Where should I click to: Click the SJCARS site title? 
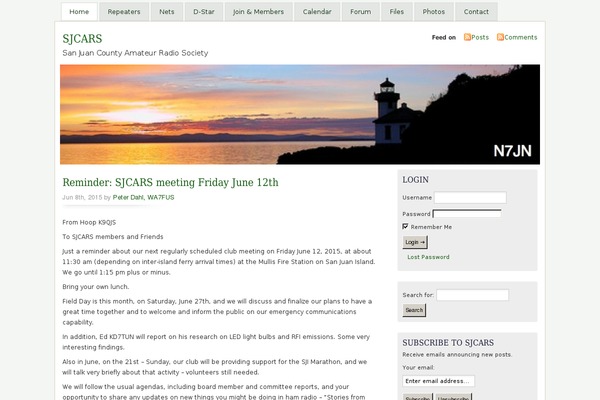pyautogui.click(x=82, y=39)
